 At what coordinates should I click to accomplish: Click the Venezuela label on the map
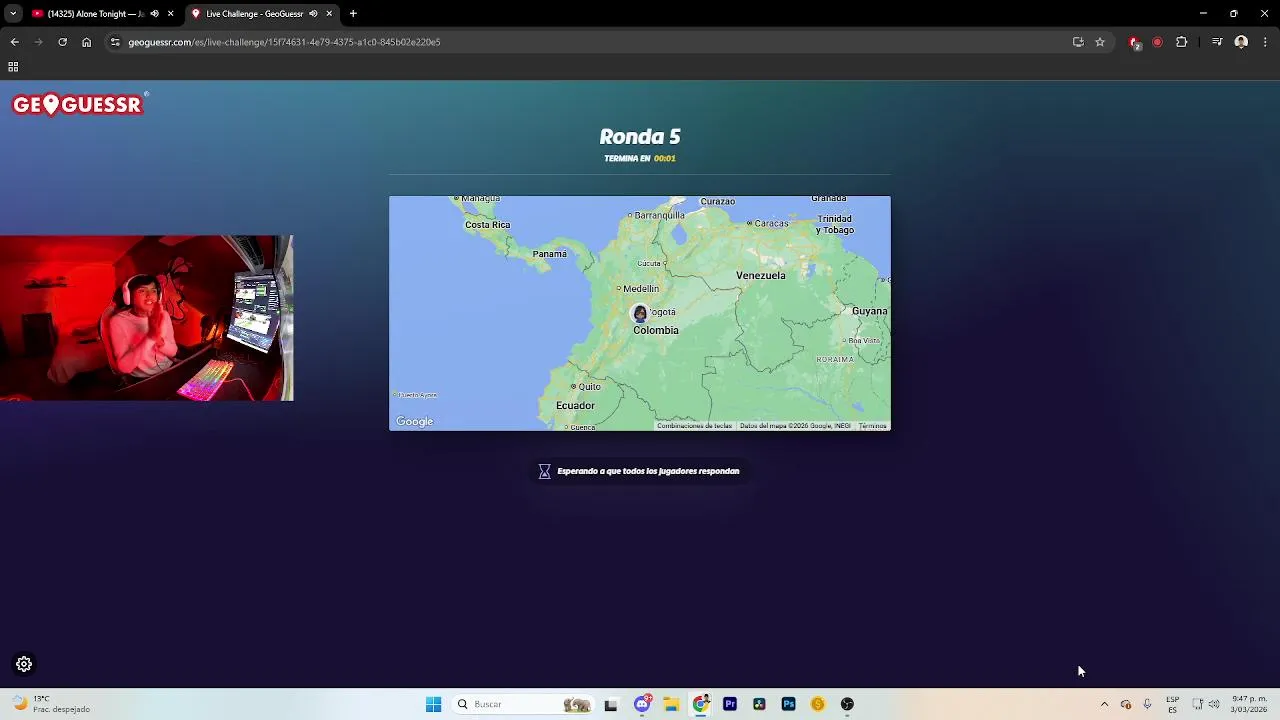(x=760, y=275)
